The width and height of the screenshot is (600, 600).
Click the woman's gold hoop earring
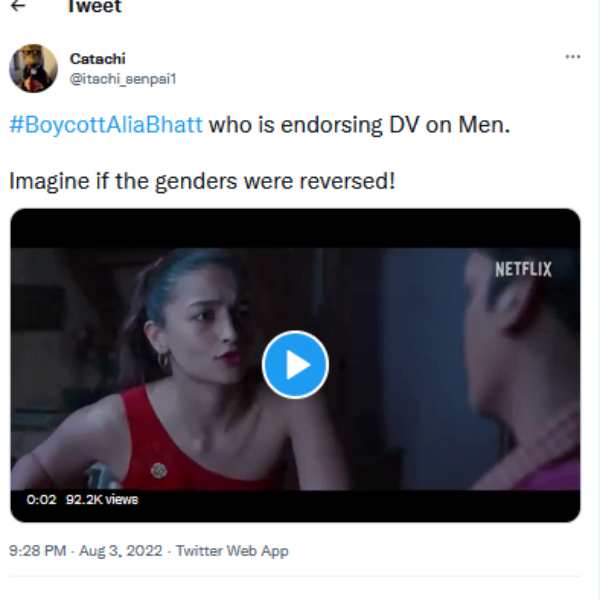[163, 360]
